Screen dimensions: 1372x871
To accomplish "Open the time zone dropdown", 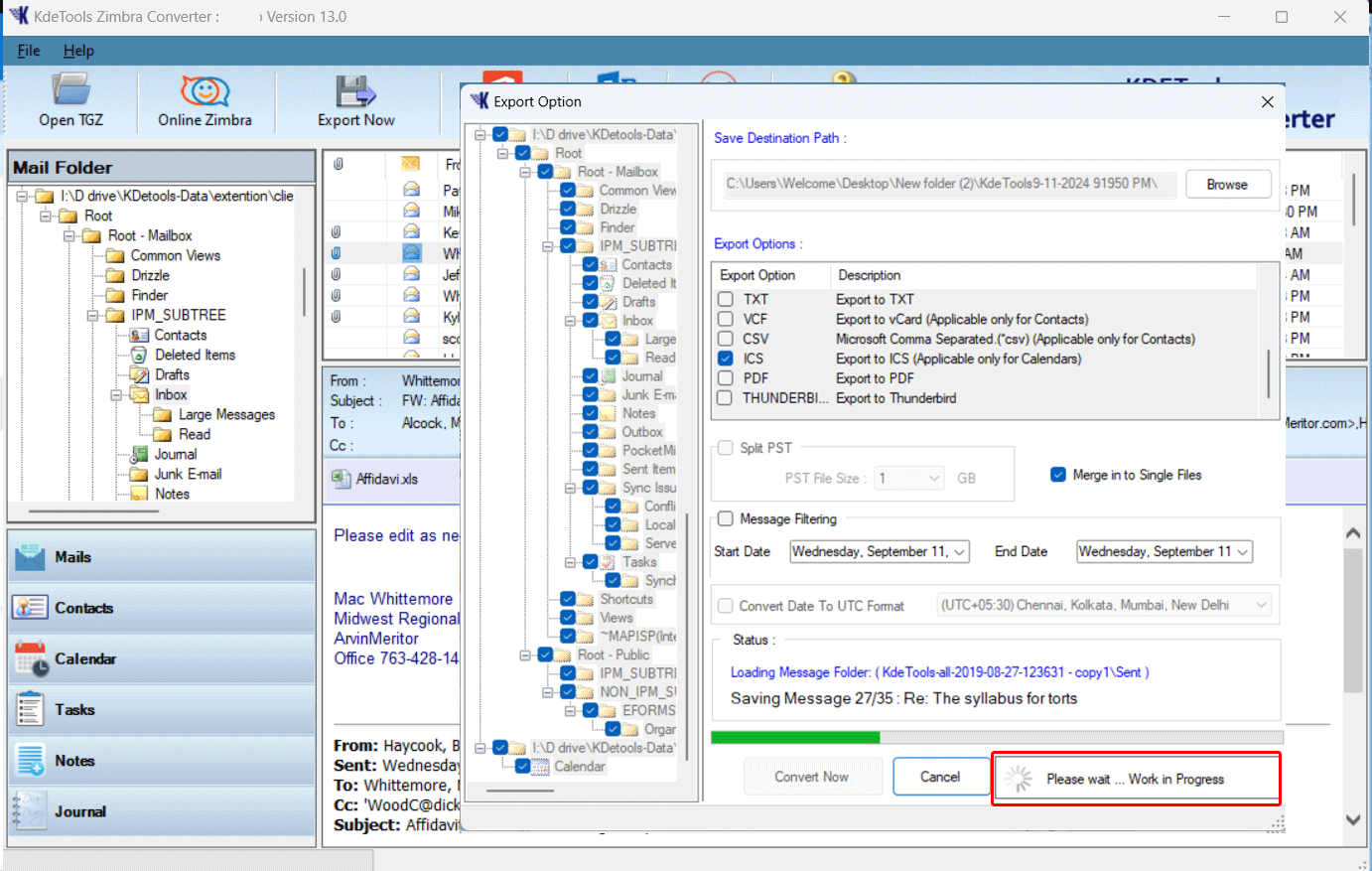I will pyautogui.click(x=1261, y=605).
